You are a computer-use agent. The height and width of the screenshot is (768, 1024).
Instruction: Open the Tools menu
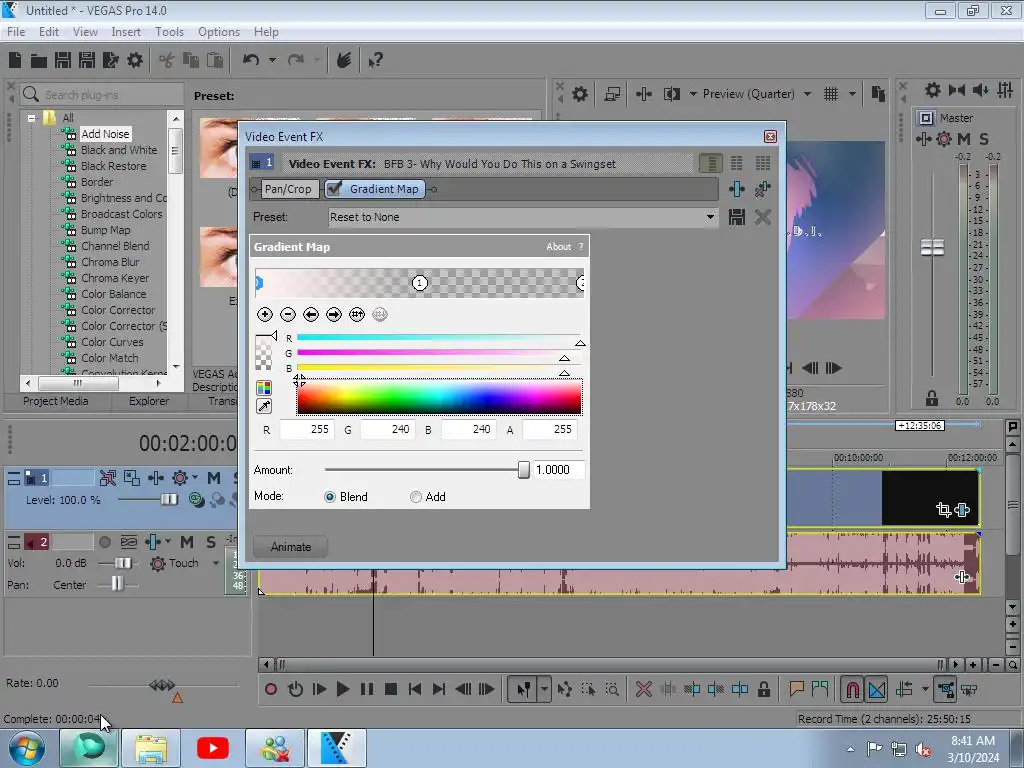169,32
